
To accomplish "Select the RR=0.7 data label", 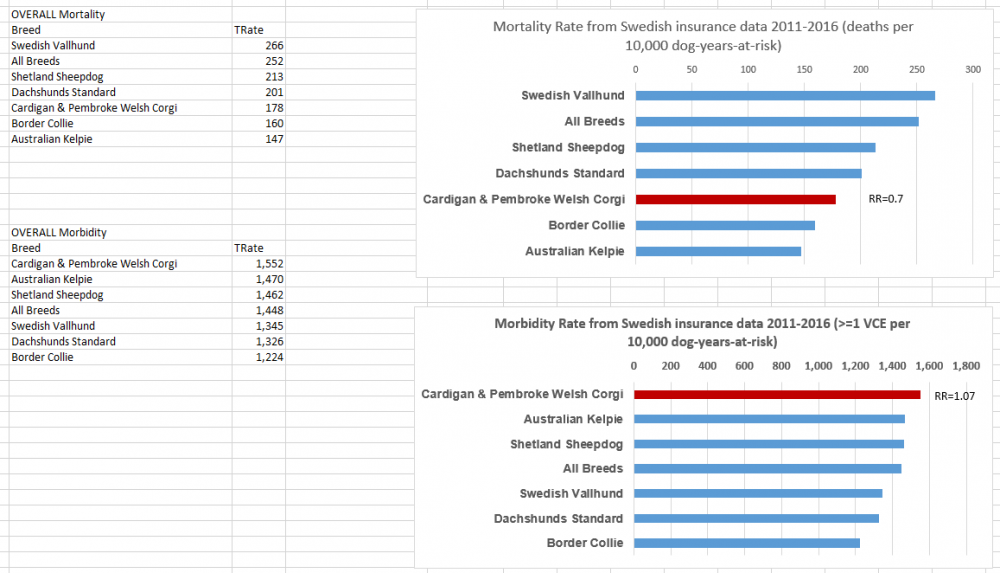I will point(886,199).
